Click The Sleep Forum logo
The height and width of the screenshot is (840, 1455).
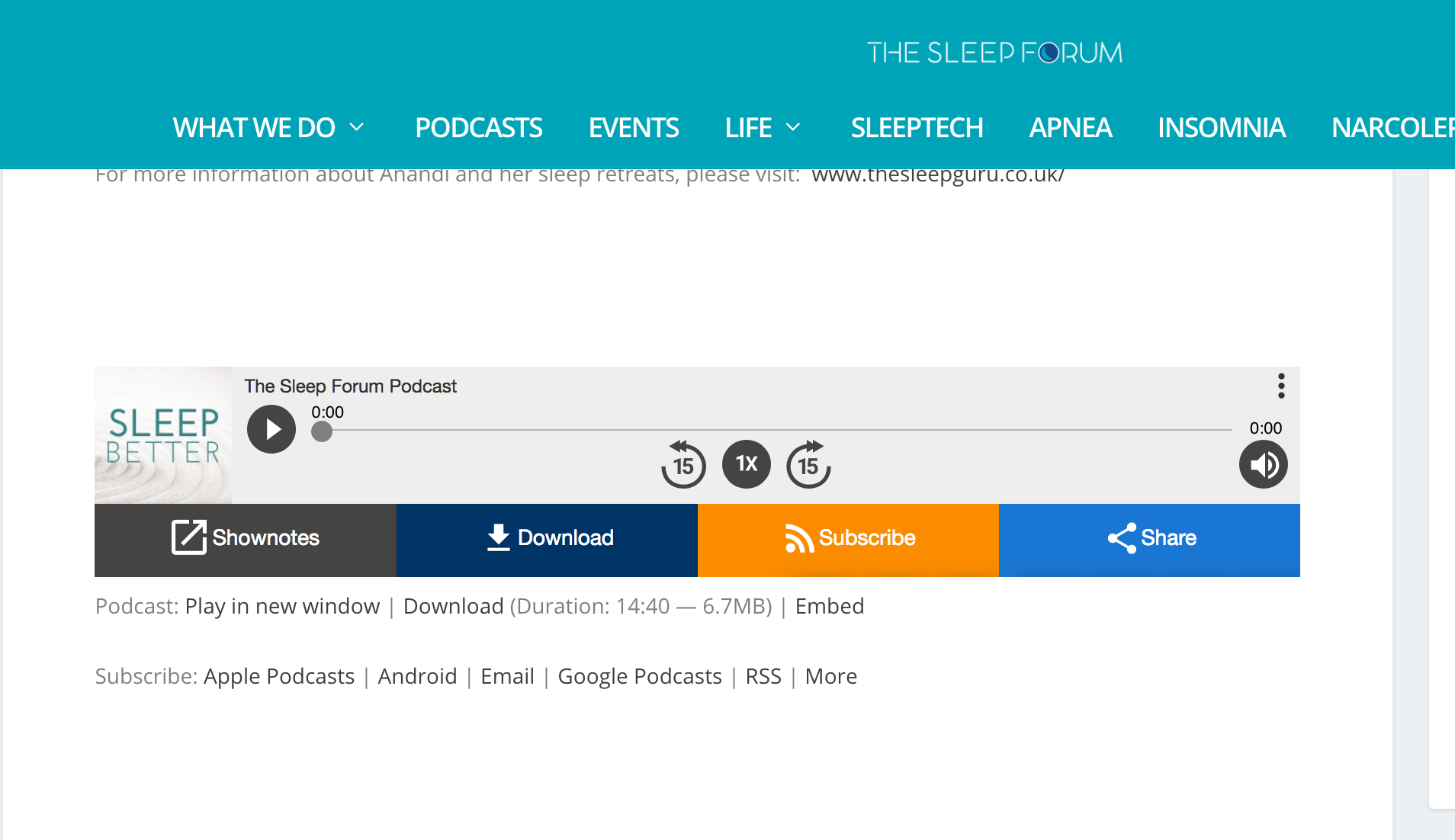(994, 53)
